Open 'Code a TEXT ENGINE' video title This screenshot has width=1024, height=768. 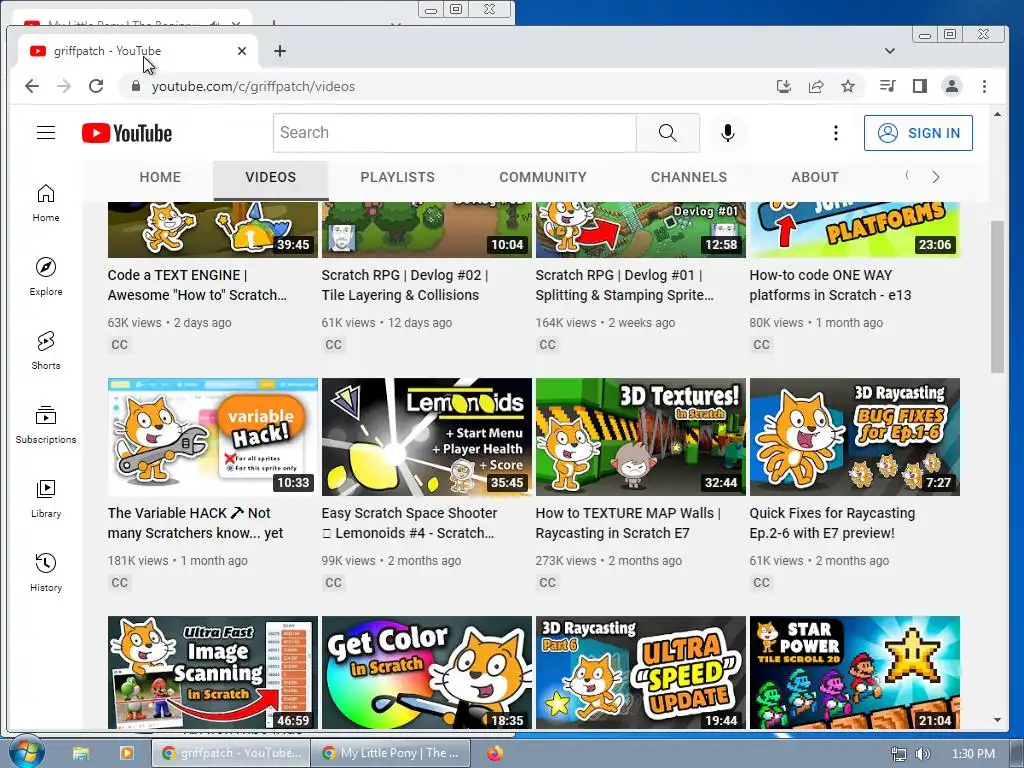197,285
